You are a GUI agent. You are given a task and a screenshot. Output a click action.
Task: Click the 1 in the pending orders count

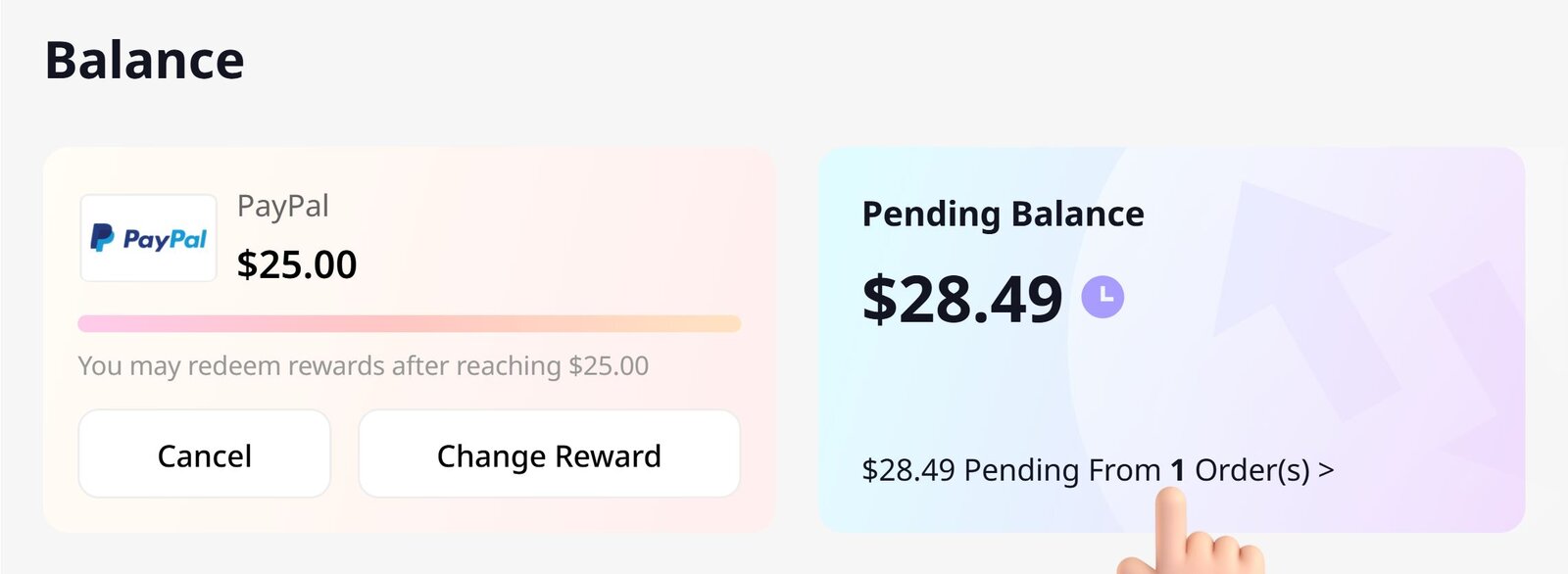click(1176, 471)
